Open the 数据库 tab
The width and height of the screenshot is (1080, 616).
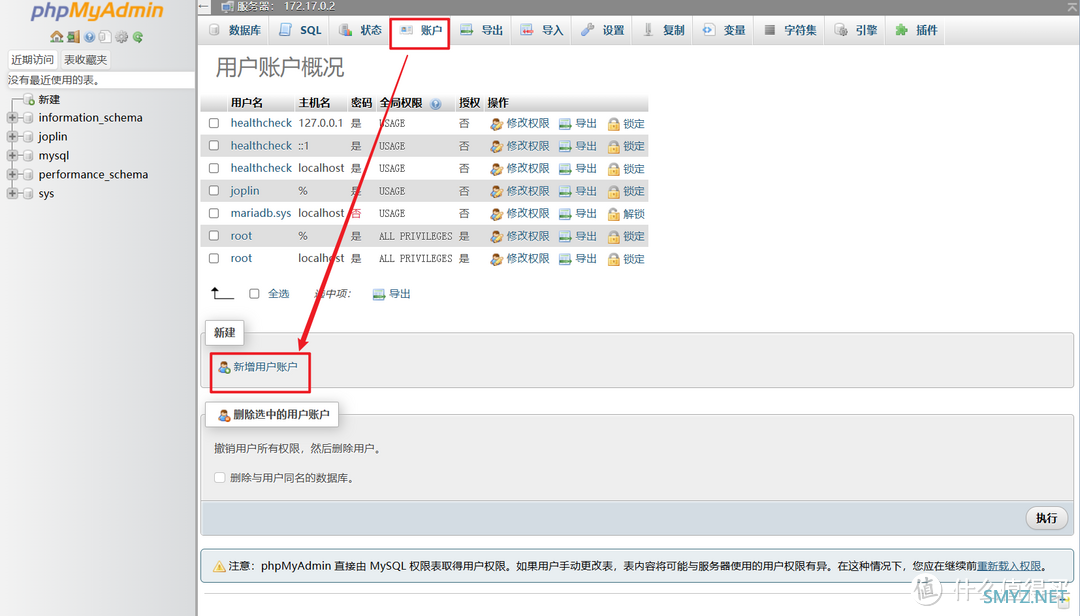(x=235, y=30)
